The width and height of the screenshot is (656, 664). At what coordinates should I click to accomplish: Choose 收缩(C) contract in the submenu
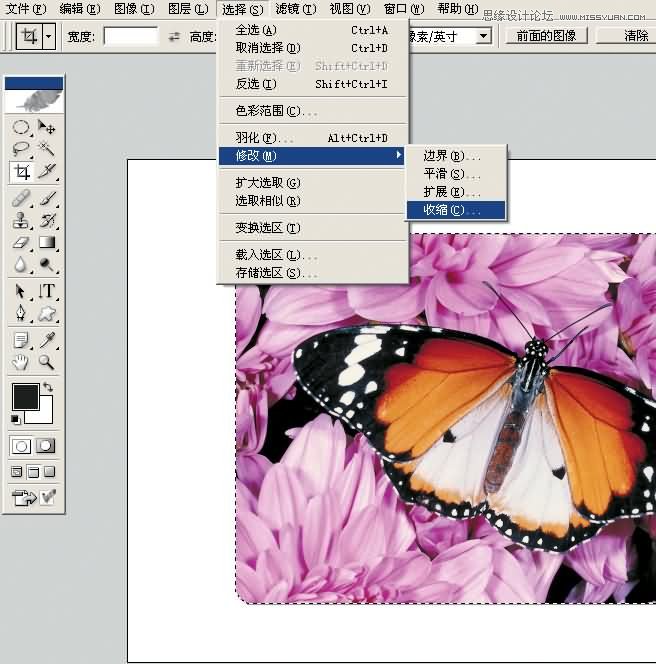tap(456, 210)
